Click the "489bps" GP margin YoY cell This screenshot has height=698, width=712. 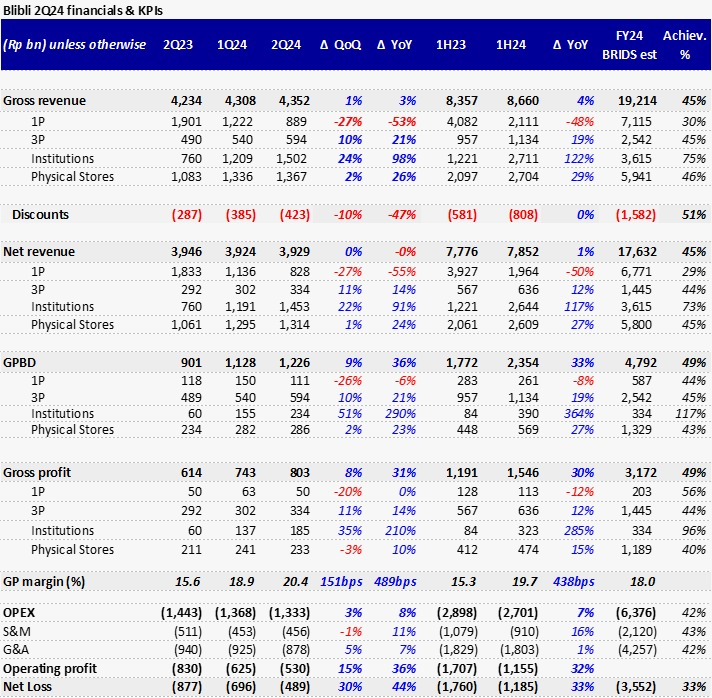click(395, 582)
